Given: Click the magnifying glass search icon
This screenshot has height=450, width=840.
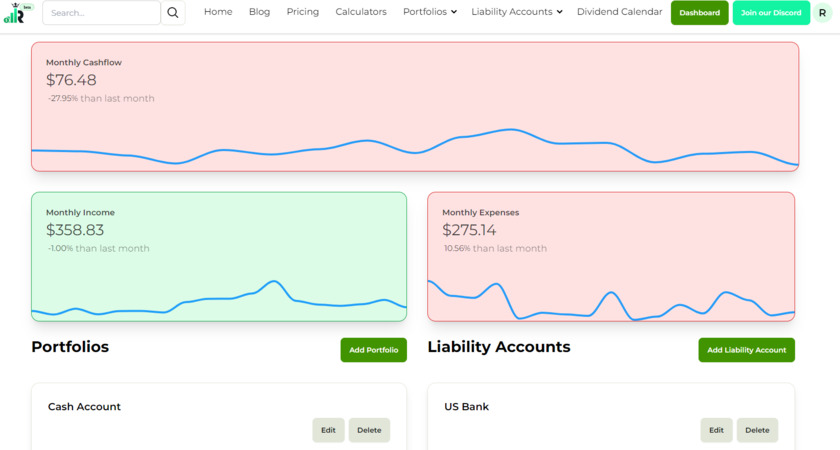Looking at the screenshot, I should 173,13.
